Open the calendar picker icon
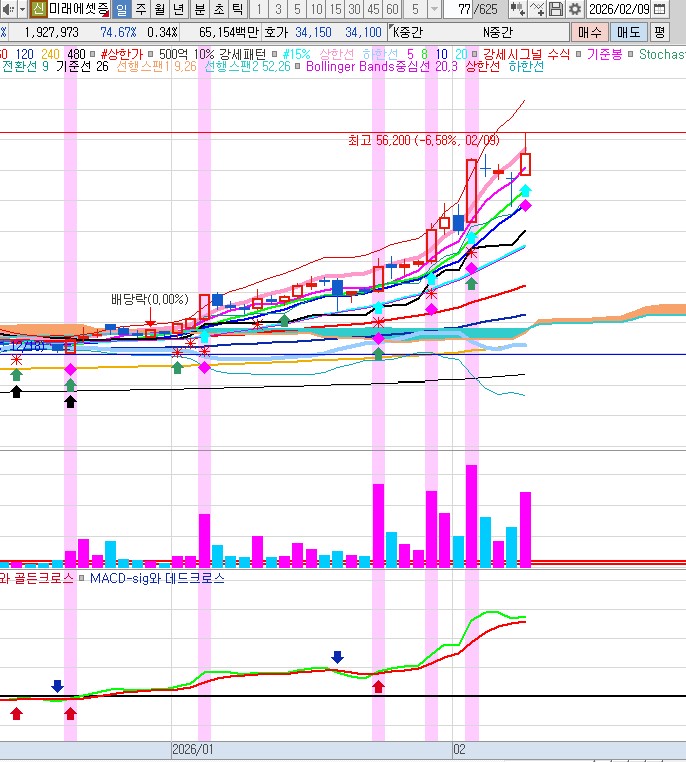 [659, 9]
